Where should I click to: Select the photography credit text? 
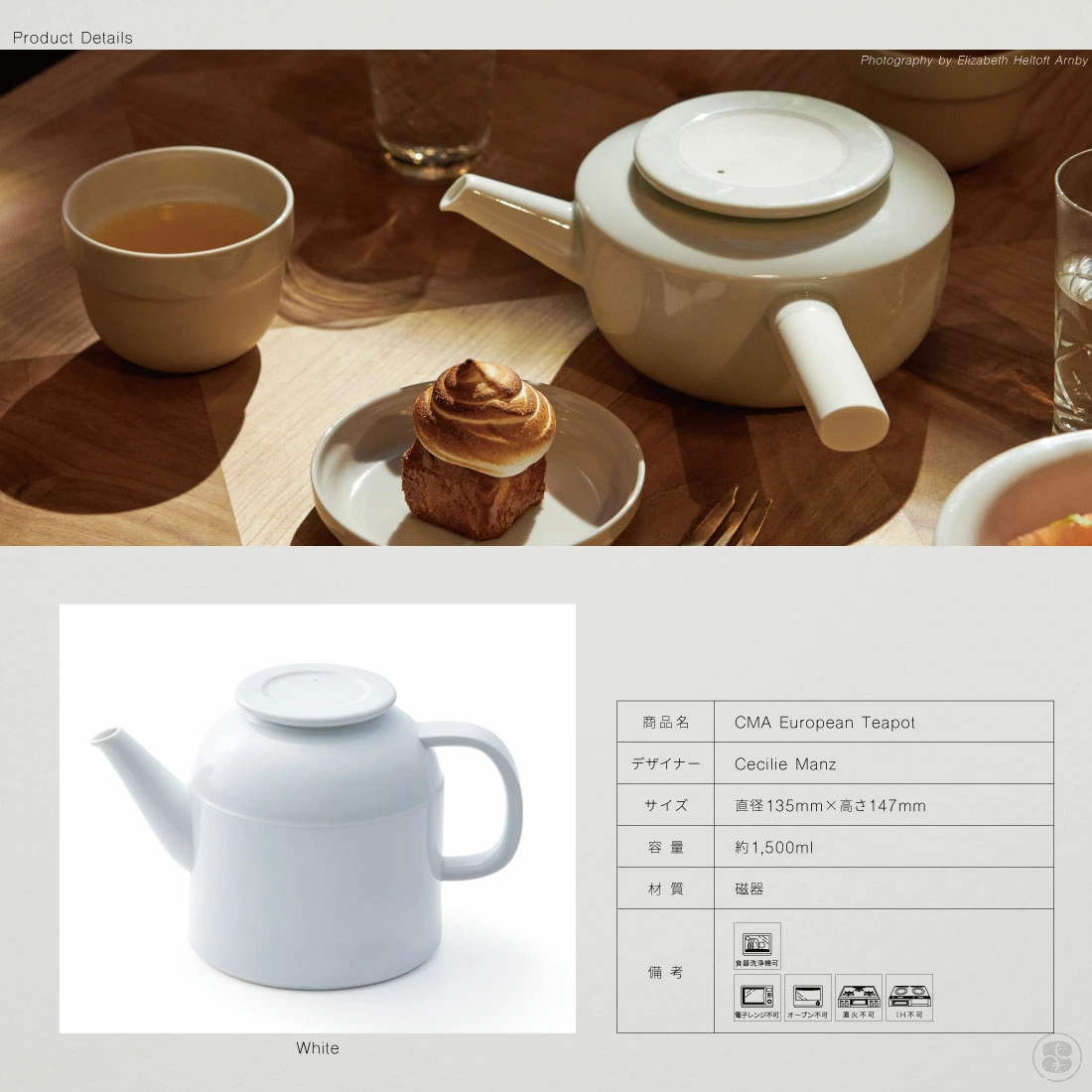tap(974, 61)
